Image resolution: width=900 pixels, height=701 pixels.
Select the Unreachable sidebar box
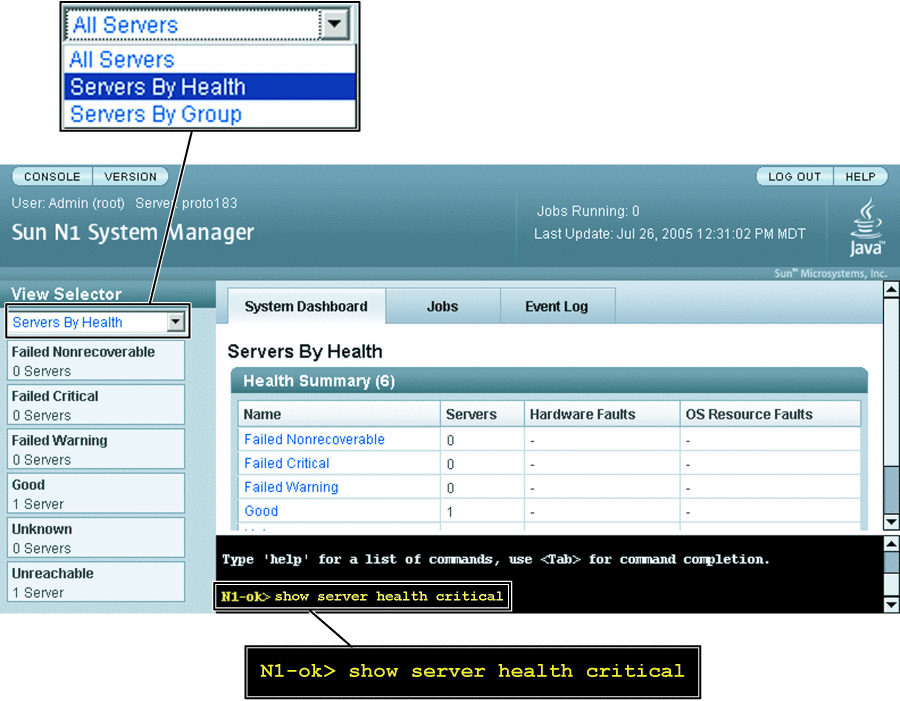[96, 582]
